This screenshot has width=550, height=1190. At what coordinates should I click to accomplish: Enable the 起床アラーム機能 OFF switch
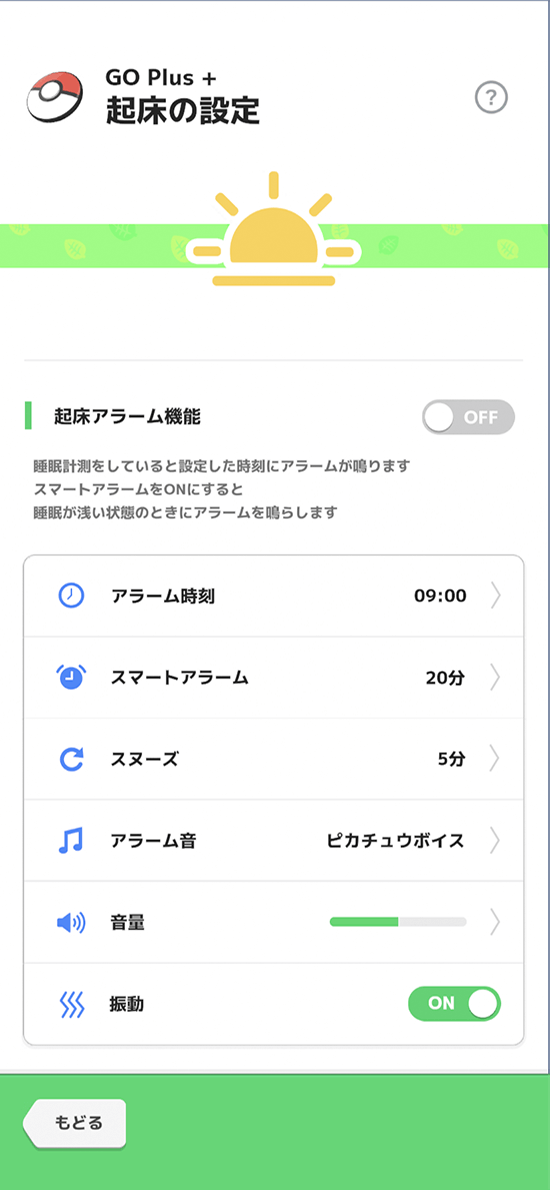click(x=468, y=417)
